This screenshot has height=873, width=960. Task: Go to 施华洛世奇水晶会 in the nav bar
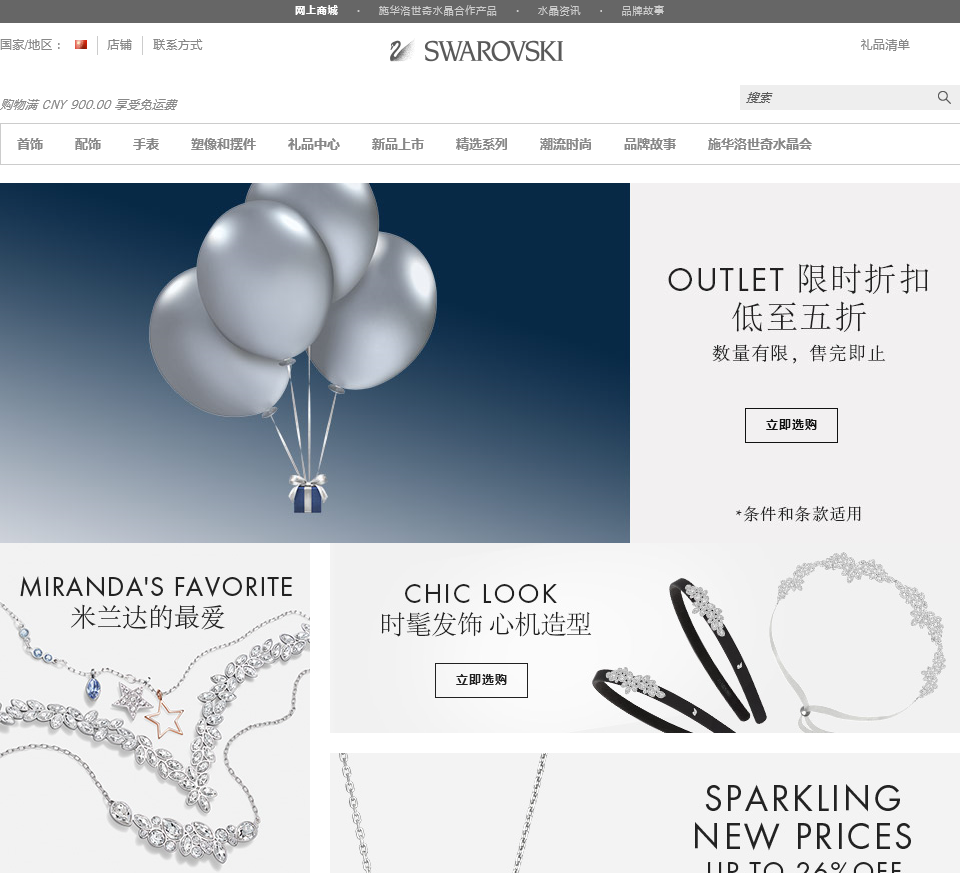tap(759, 144)
